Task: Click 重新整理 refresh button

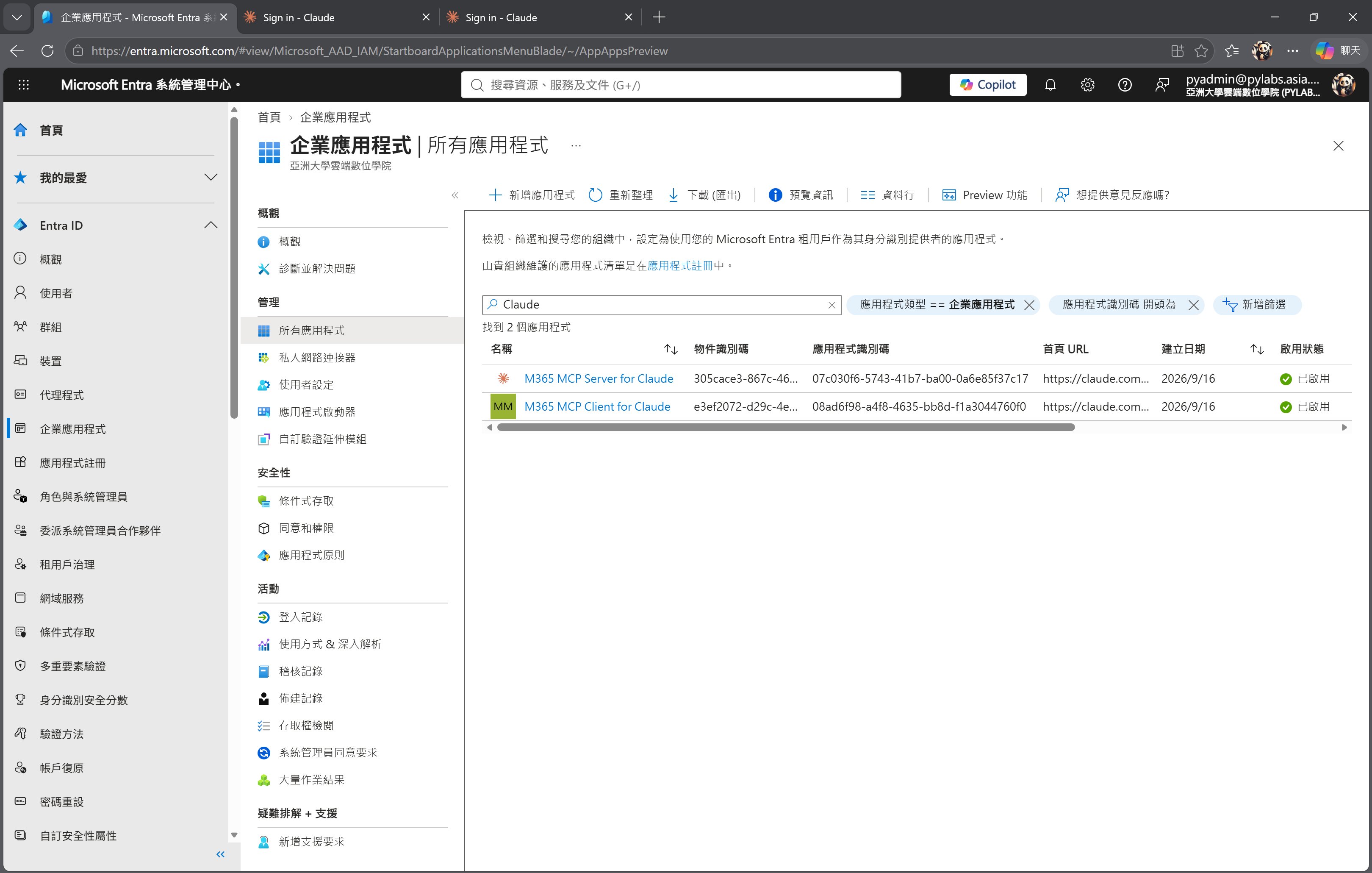Action: (621, 195)
